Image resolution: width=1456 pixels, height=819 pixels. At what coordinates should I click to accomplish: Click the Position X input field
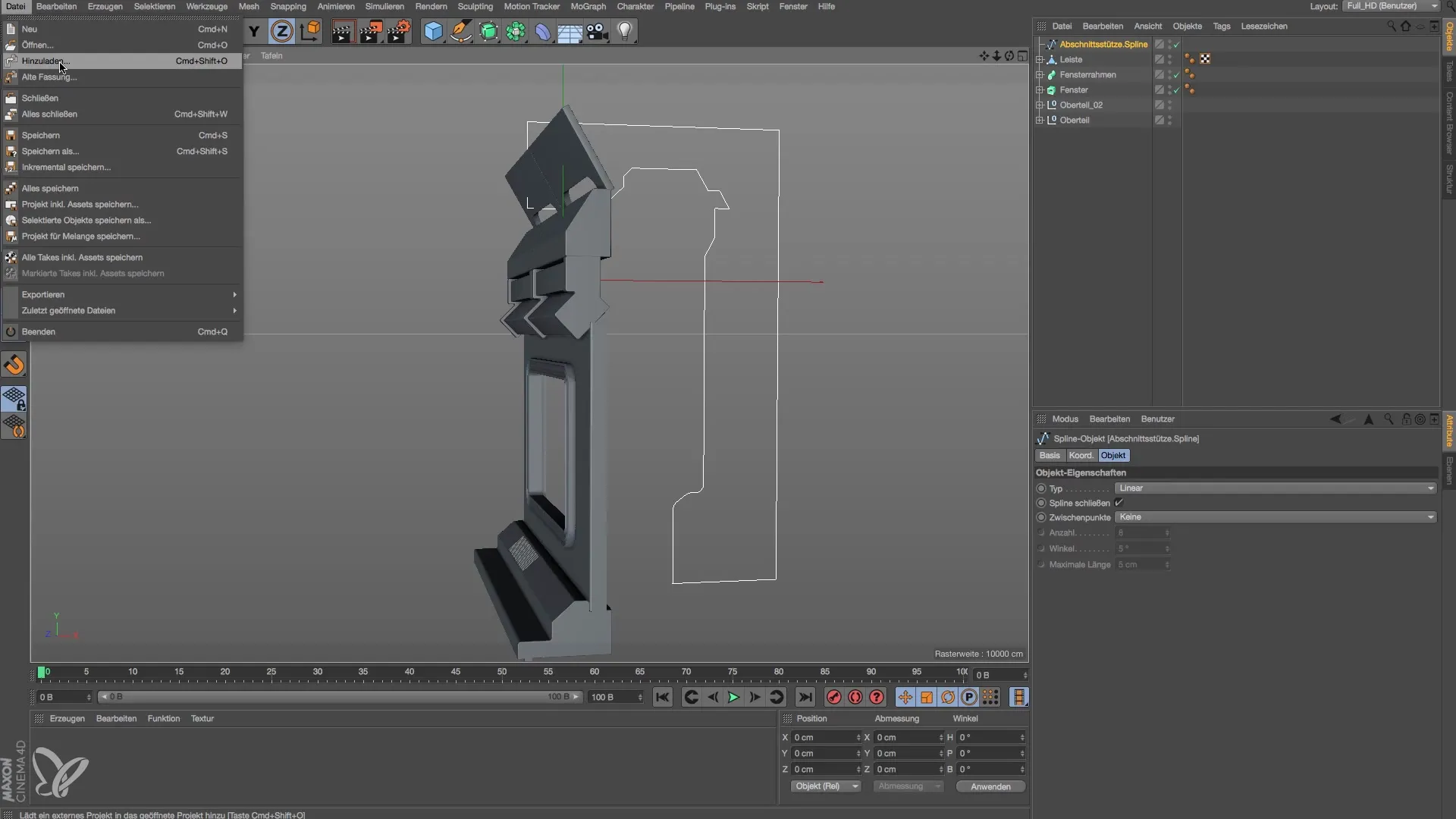pos(827,737)
